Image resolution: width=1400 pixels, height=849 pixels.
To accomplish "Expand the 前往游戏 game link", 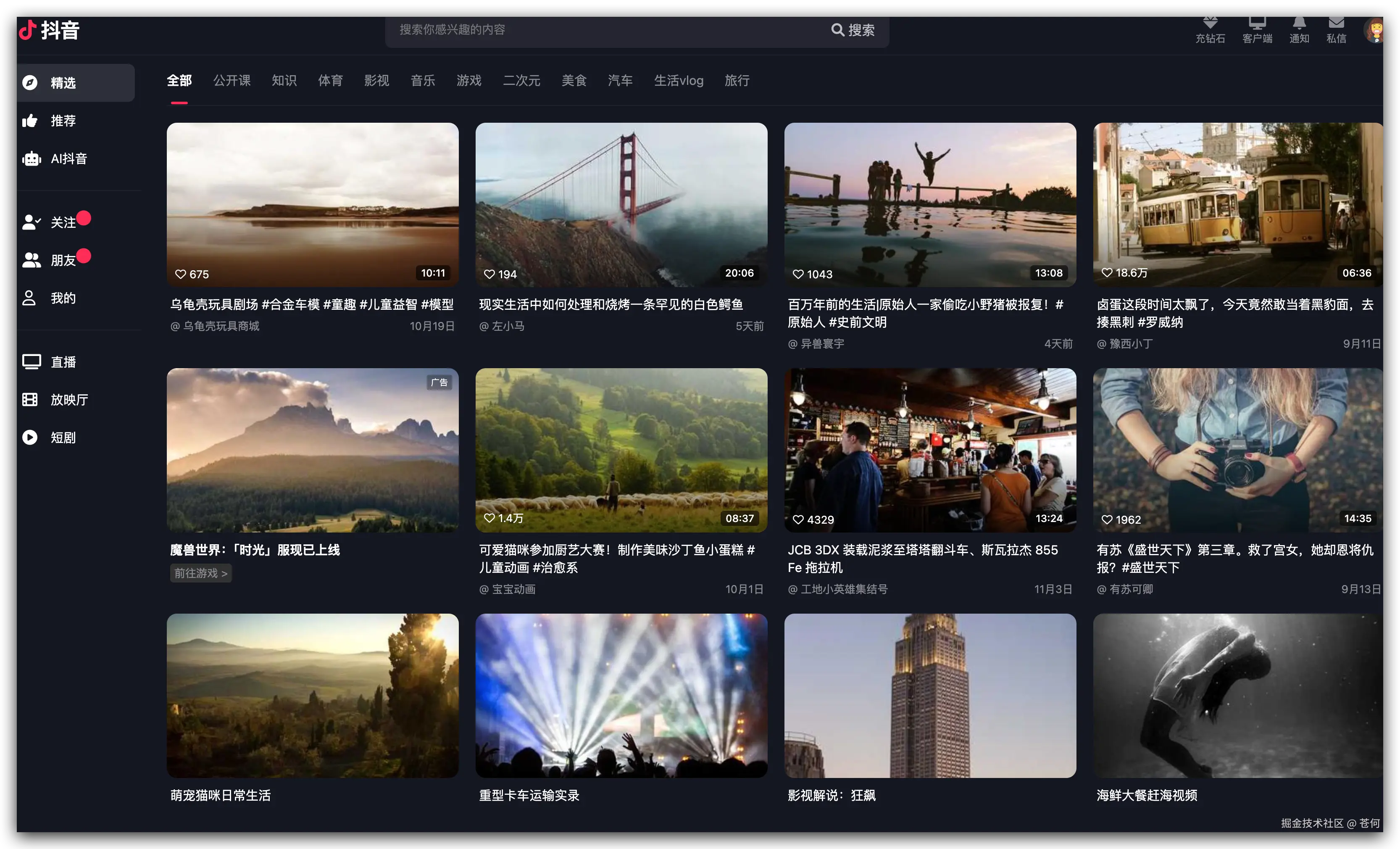I will tap(200, 573).
